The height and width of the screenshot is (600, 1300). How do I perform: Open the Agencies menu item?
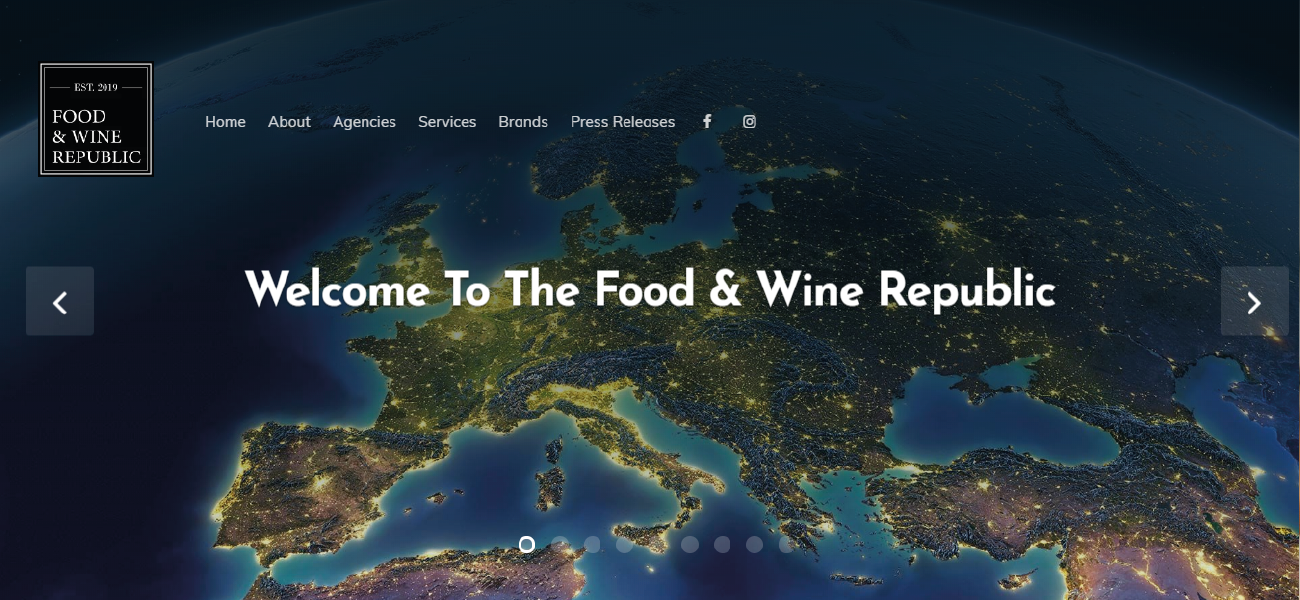tap(364, 121)
